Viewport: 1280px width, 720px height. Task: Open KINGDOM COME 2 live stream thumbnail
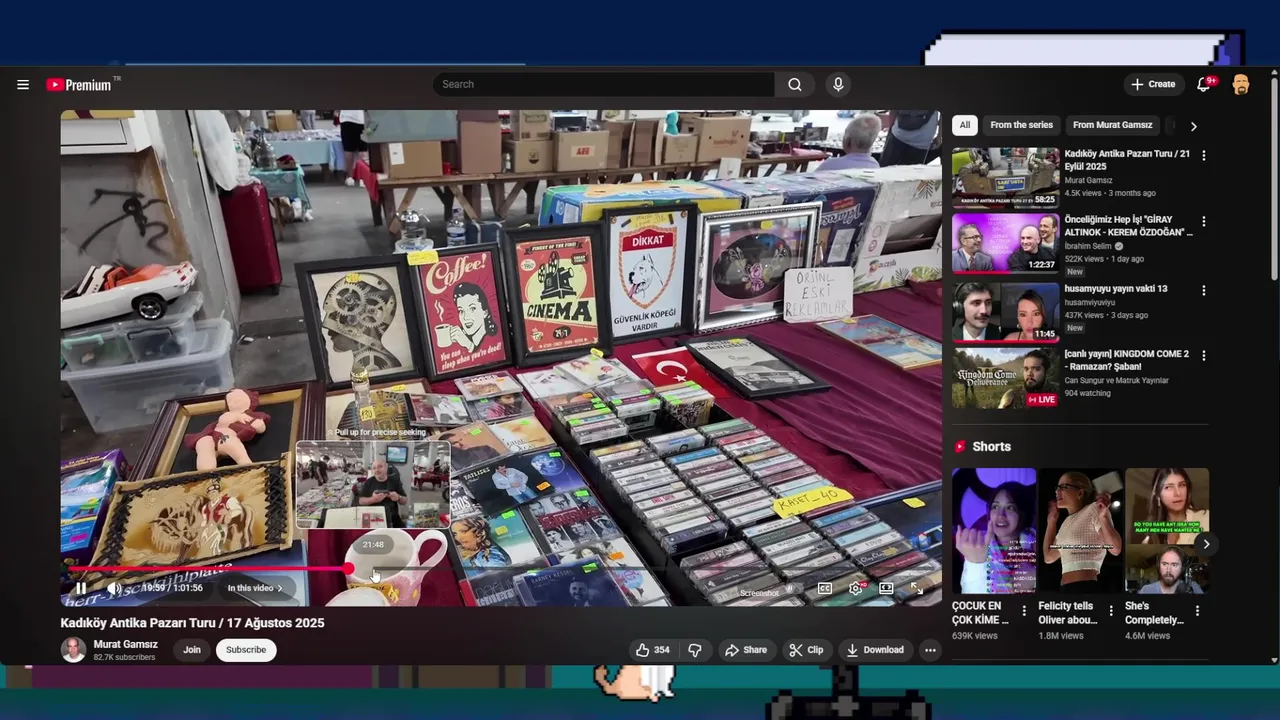click(x=1005, y=377)
